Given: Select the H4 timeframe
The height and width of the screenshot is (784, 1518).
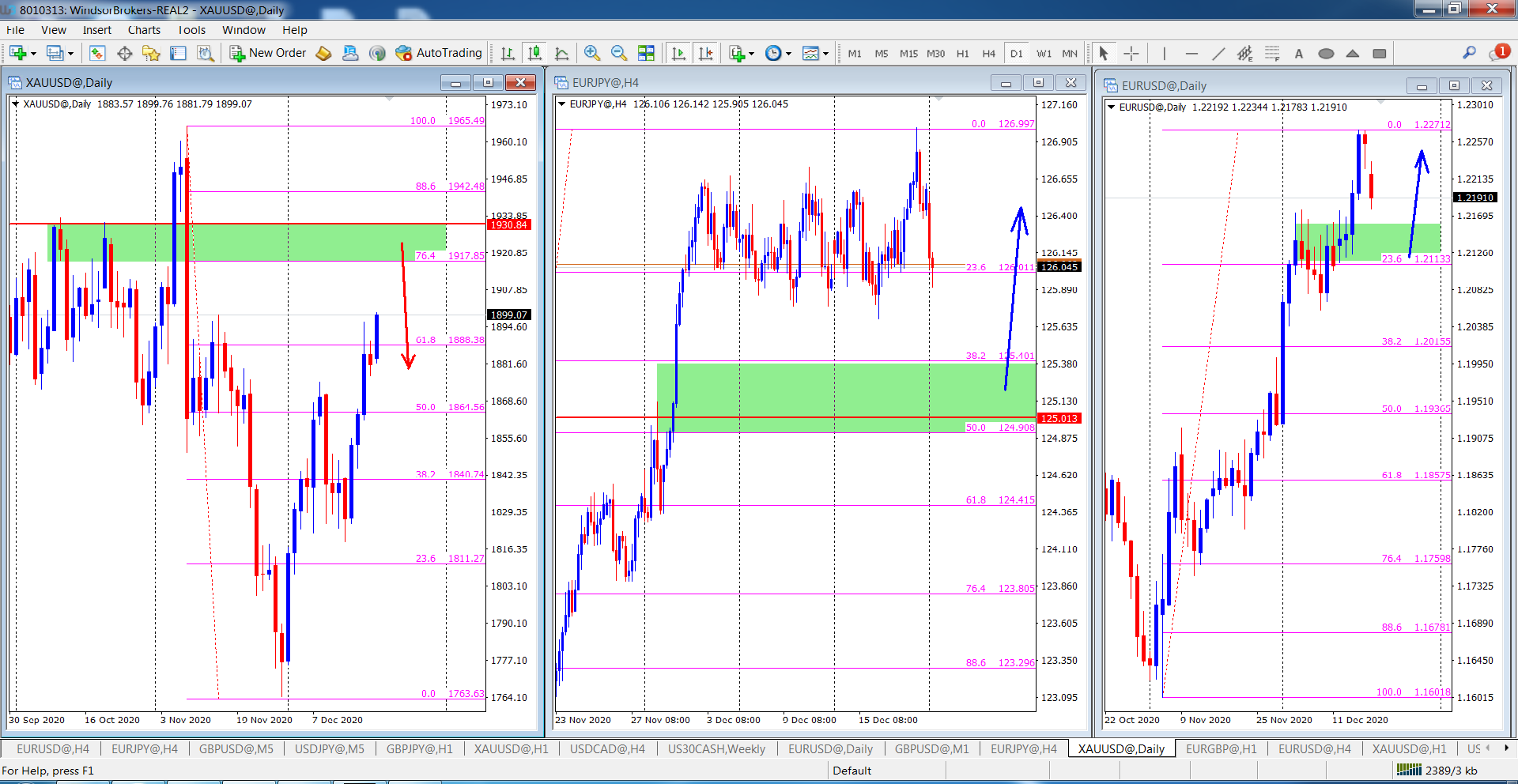Looking at the screenshot, I should 988,54.
